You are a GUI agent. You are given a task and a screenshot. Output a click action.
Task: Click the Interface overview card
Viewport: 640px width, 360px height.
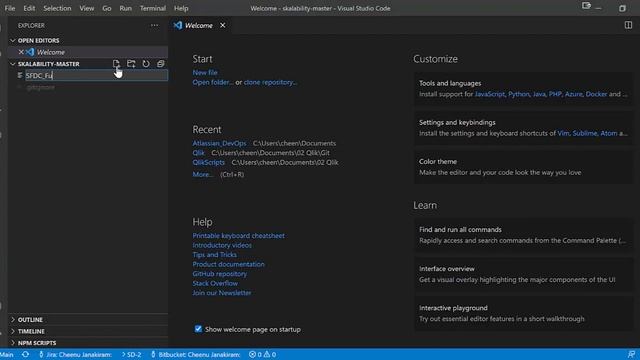point(523,274)
